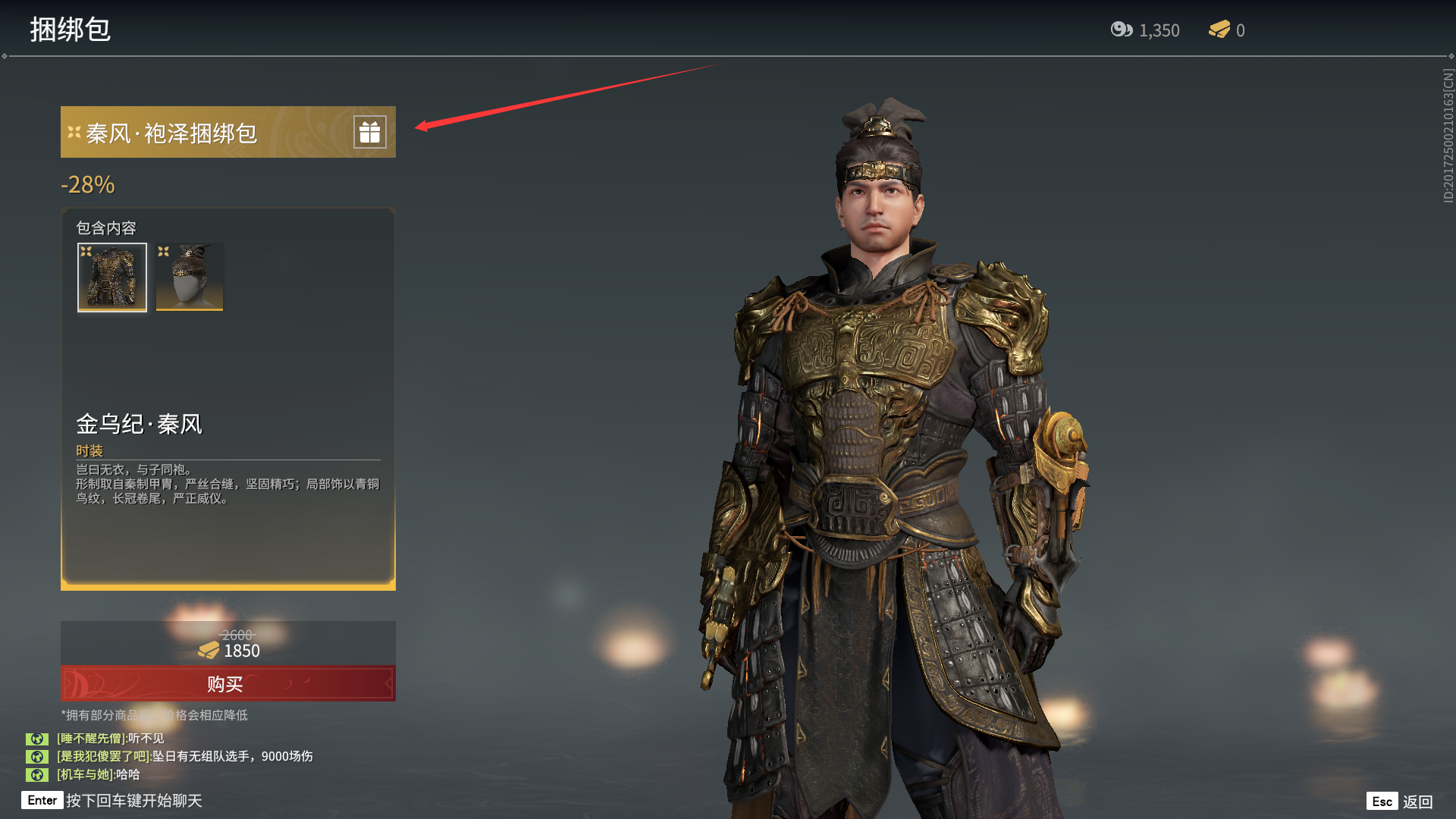Select the armor outfit thumbnail
The image size is (1456, 819).
pyautogui.click(x=112, y=278)
